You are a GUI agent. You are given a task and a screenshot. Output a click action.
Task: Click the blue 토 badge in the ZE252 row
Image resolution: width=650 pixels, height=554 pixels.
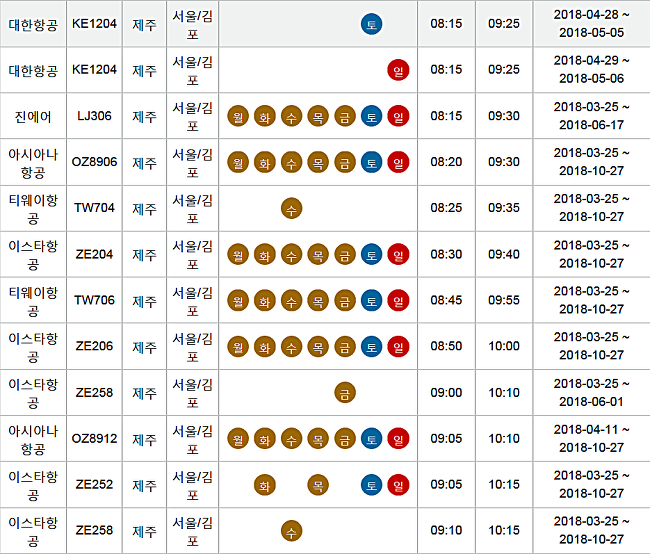click(371, 485)
